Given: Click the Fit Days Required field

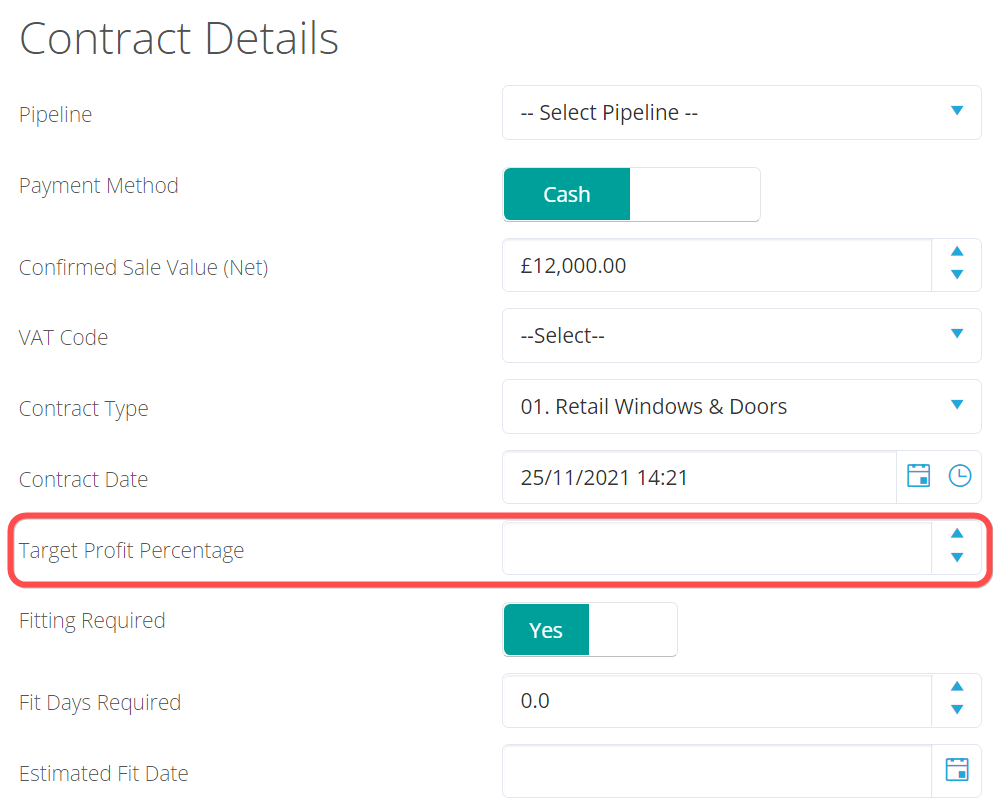Looking at the screenshot, I should coord(716,700).
